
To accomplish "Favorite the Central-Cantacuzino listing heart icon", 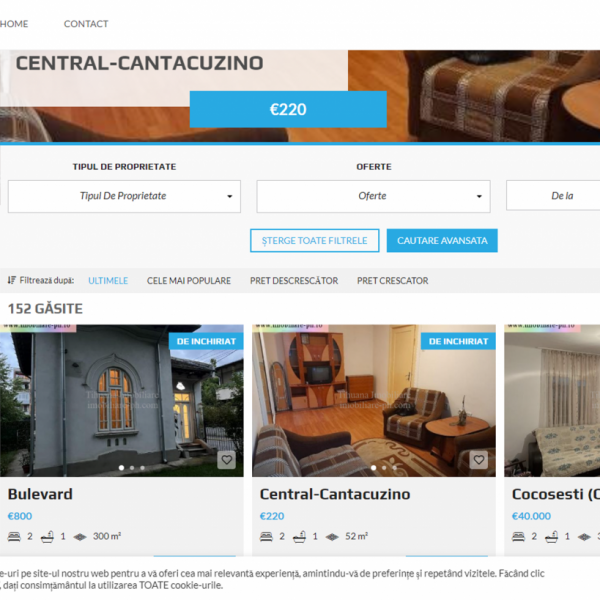I will coord(479,460).
